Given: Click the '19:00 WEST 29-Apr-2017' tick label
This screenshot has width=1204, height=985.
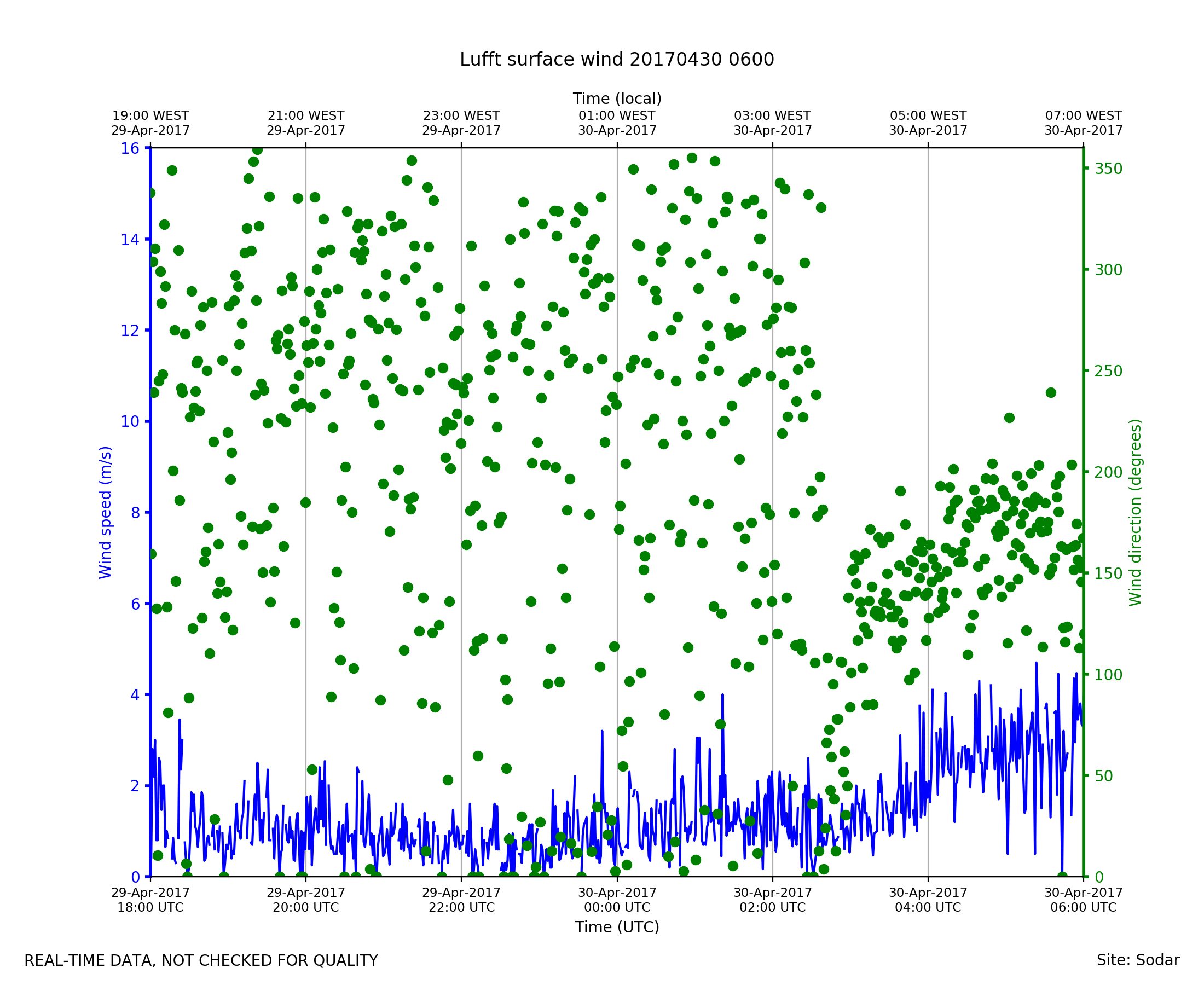Looking at the screenshot, I should tap(150, 123).
